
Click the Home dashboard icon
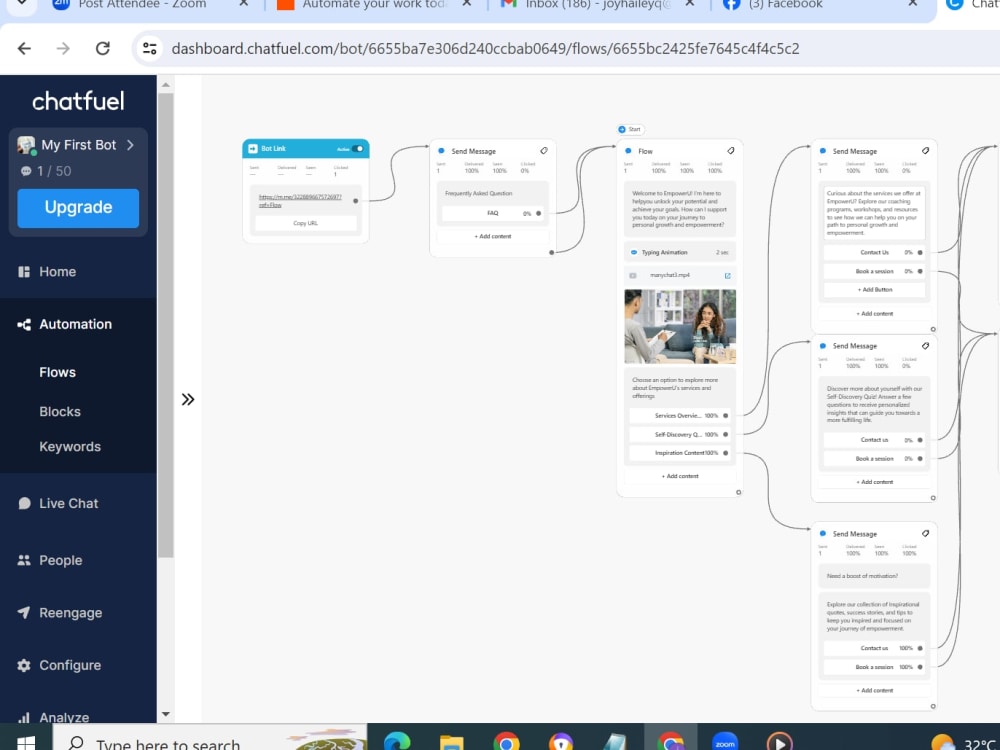24,272
